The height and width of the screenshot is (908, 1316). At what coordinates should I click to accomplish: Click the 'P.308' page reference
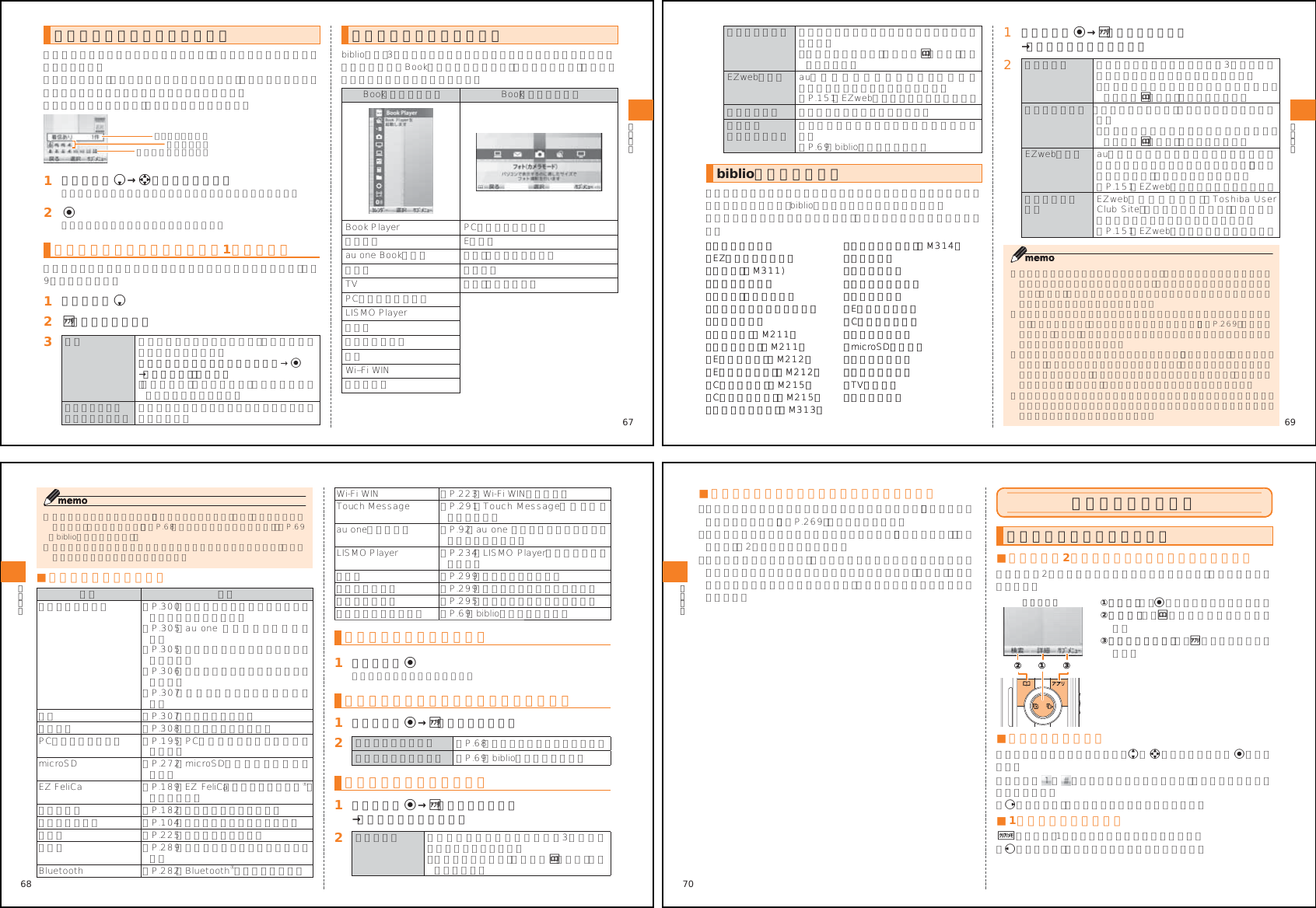click(165, 729)
